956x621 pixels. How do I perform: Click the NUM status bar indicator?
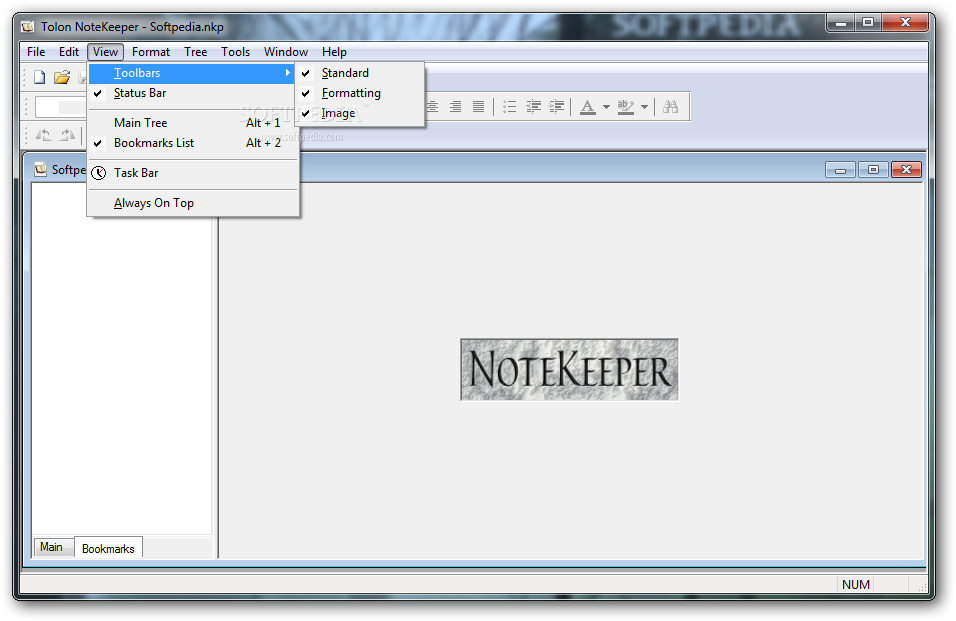click(855, 584)
